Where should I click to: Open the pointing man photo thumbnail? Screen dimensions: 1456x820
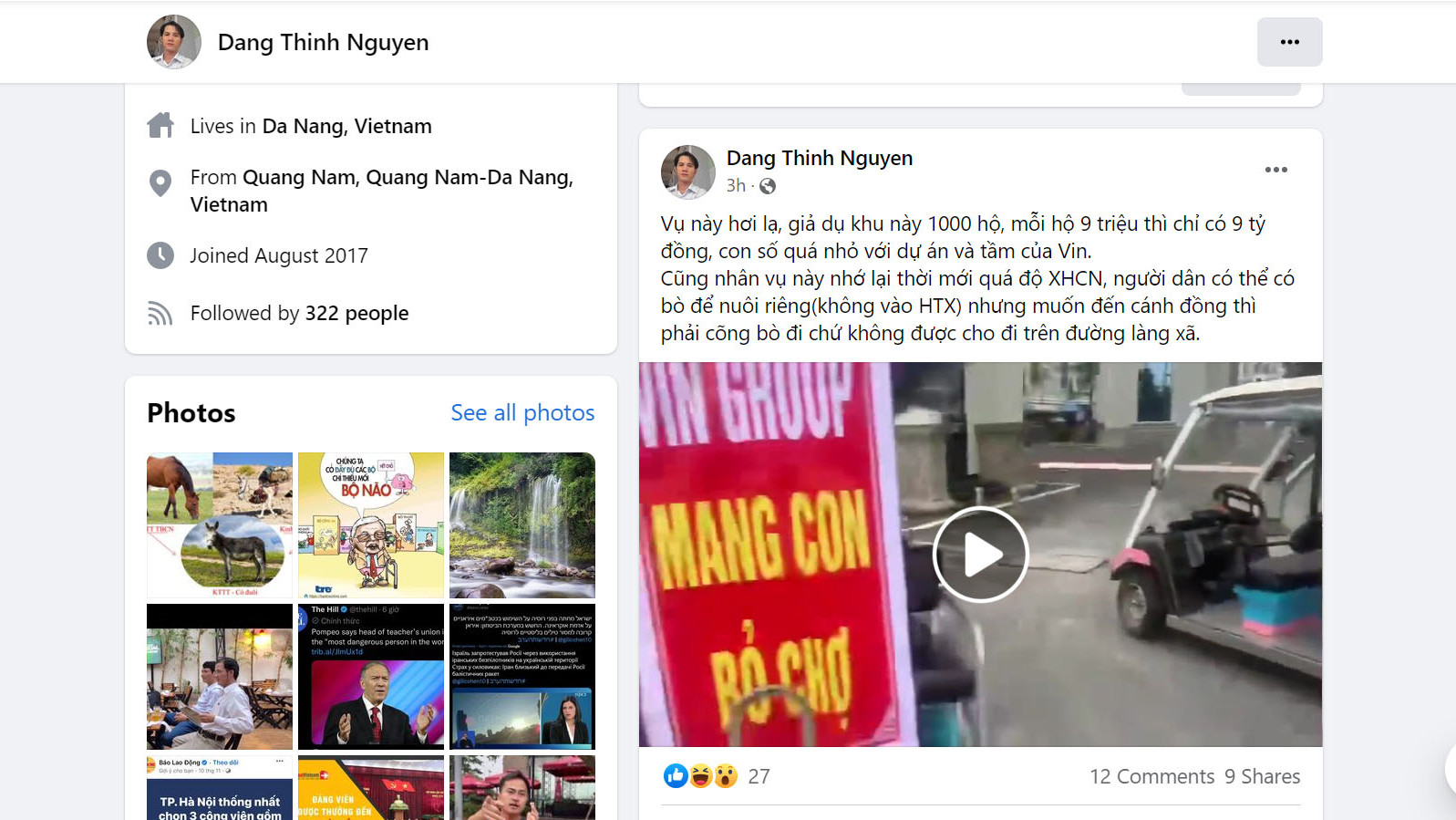click(x=522, y=787)
